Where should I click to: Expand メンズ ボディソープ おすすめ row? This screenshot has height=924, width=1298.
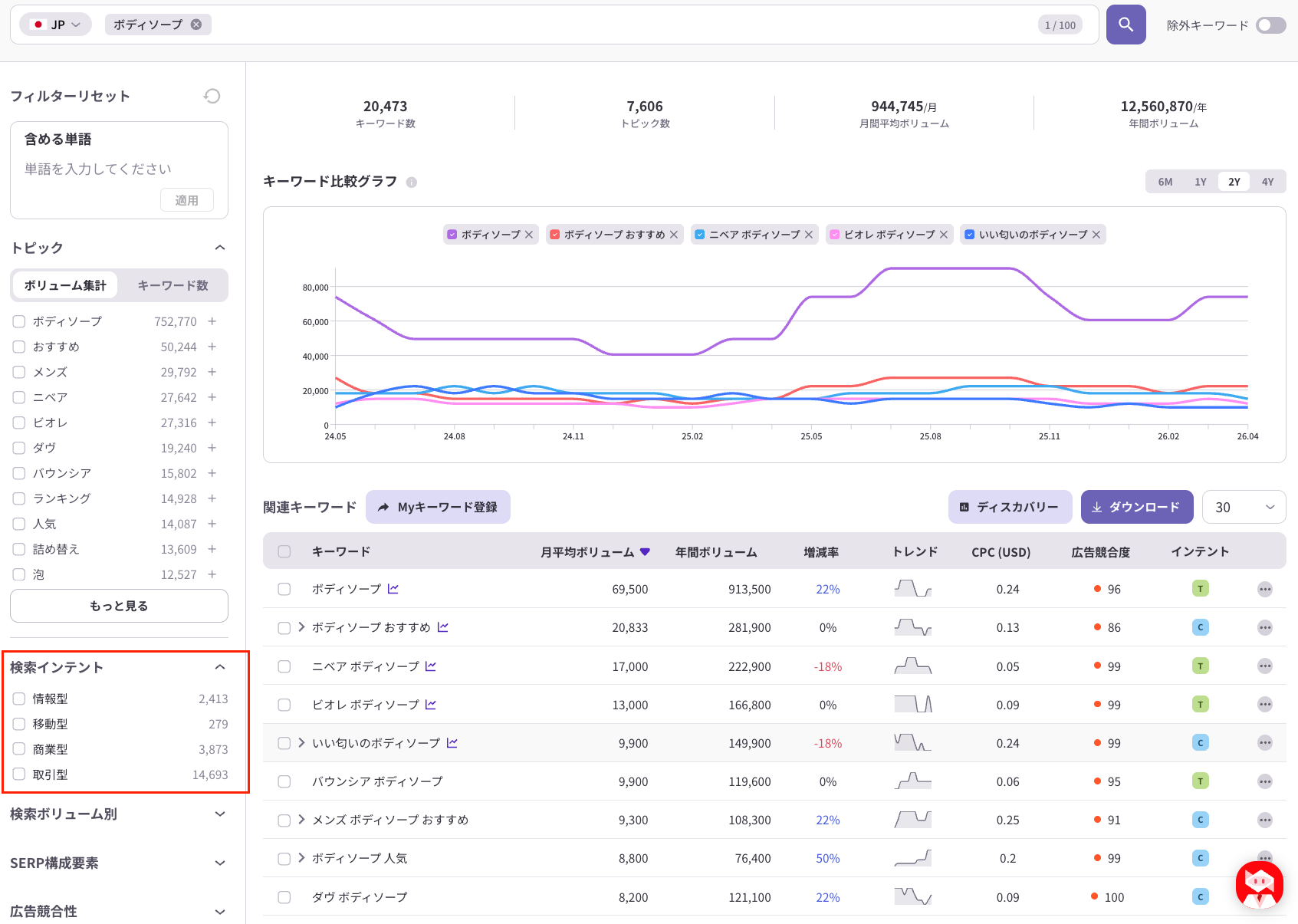[x=301, y=820]
